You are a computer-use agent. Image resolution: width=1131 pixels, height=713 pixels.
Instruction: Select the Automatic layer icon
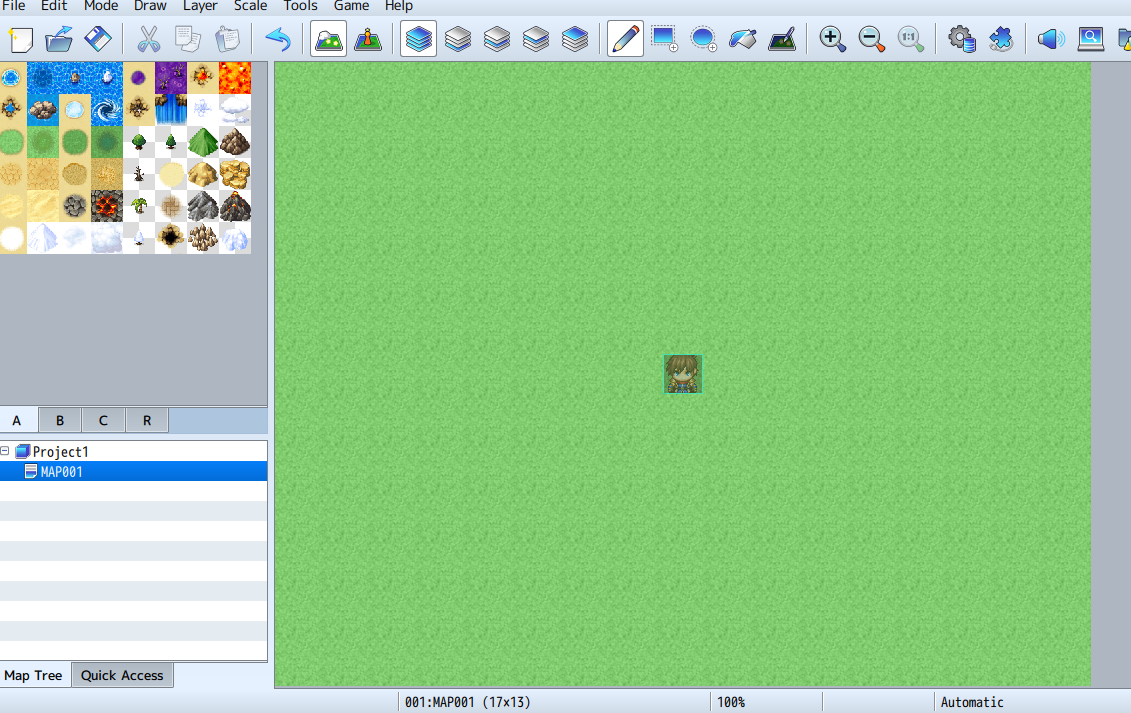pos(418,39)
